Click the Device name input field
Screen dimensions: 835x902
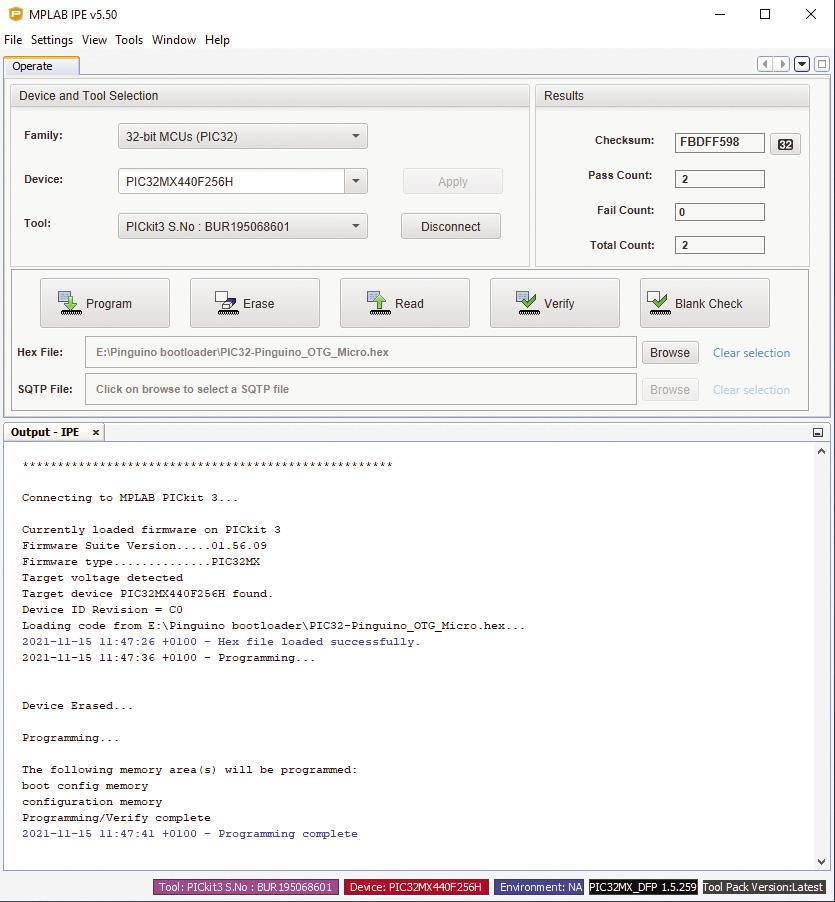point(231,181)
